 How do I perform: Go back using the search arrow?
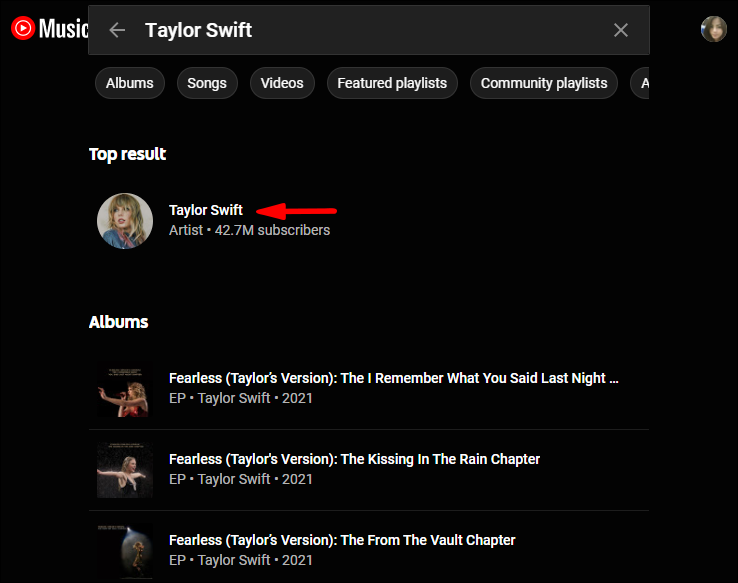117,30
